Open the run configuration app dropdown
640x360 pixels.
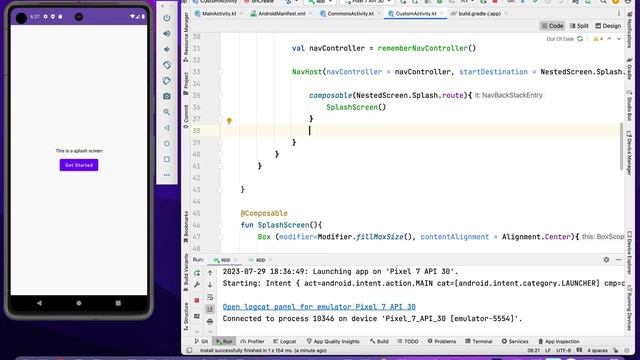(x=320, y=2)
